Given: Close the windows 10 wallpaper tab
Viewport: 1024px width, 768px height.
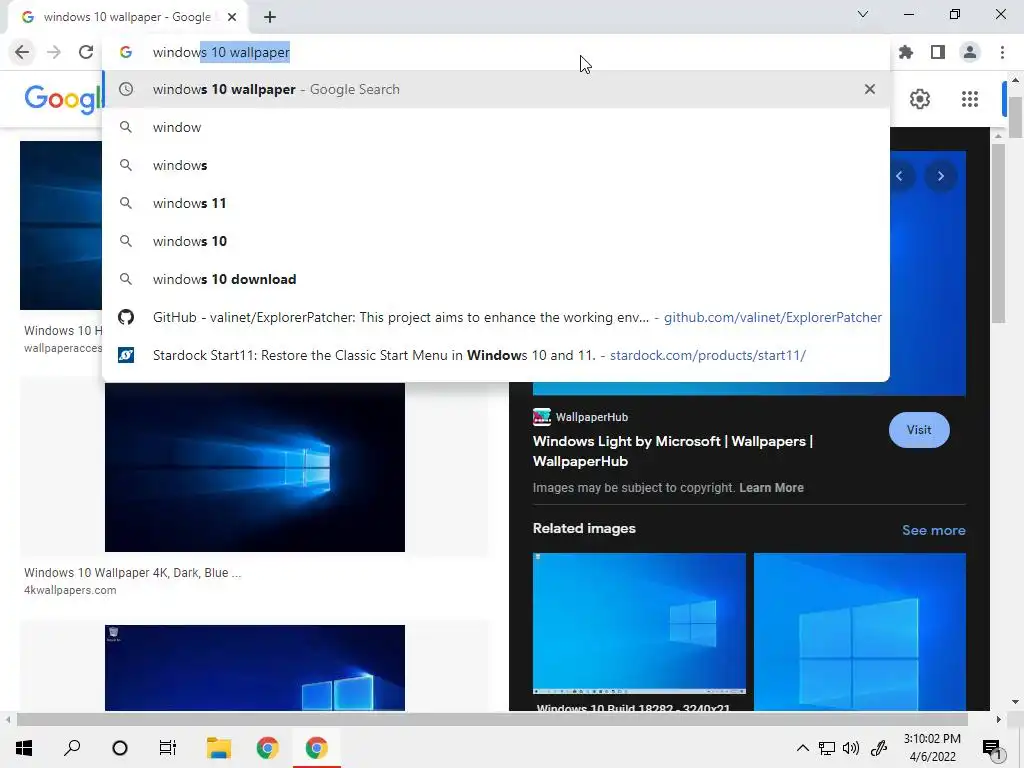Looking at the screenshot, I should point(232,17).
